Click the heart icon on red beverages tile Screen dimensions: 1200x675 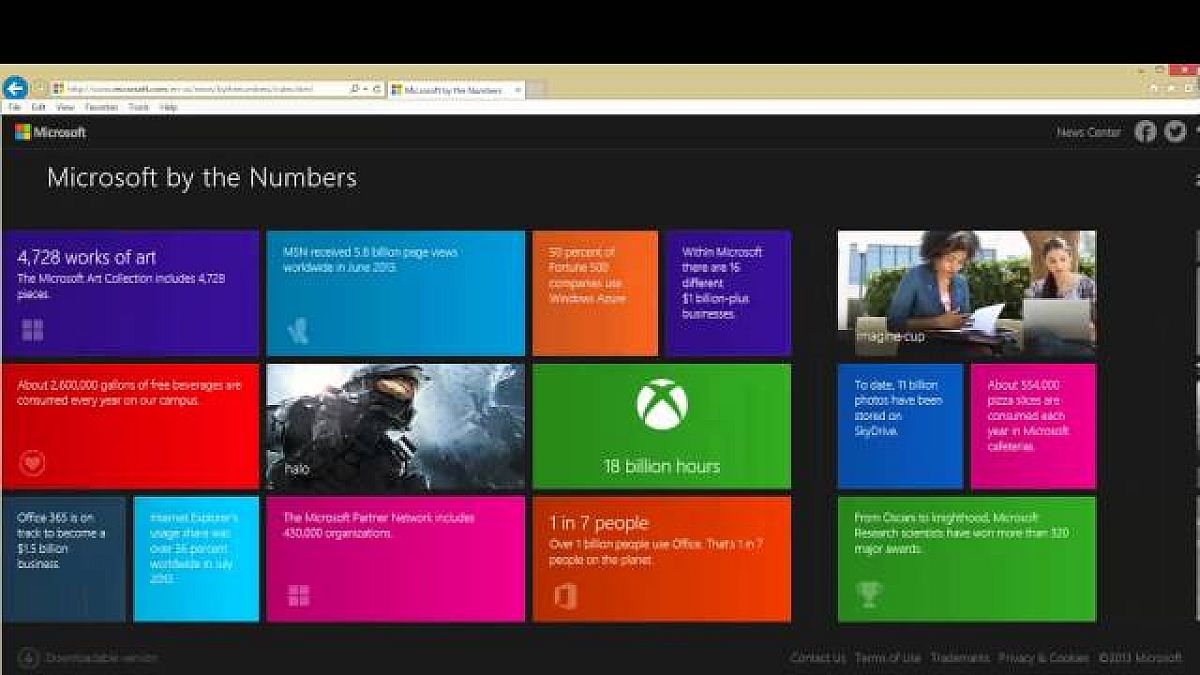click(x=32, y=462)
